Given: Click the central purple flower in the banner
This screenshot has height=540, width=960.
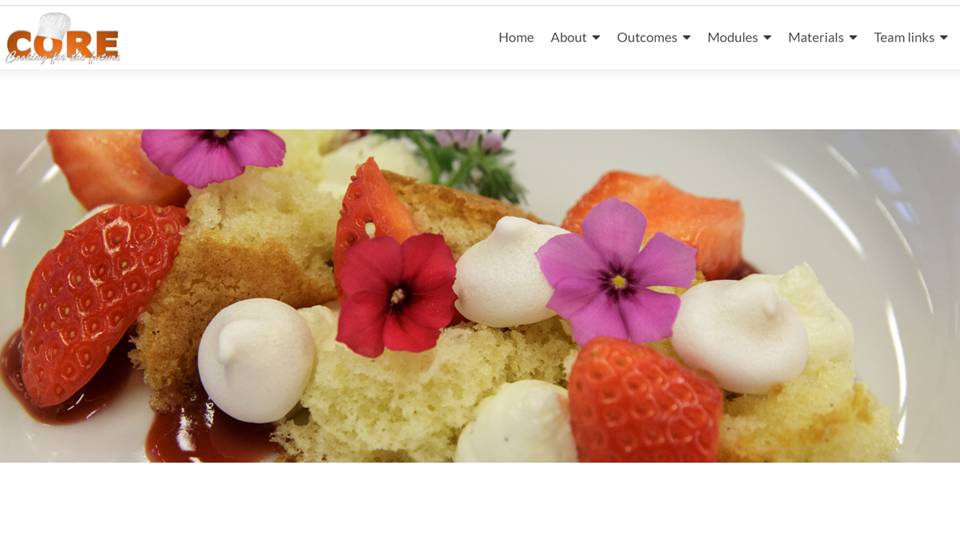Looking at the screenshot, I should (617, 272).
